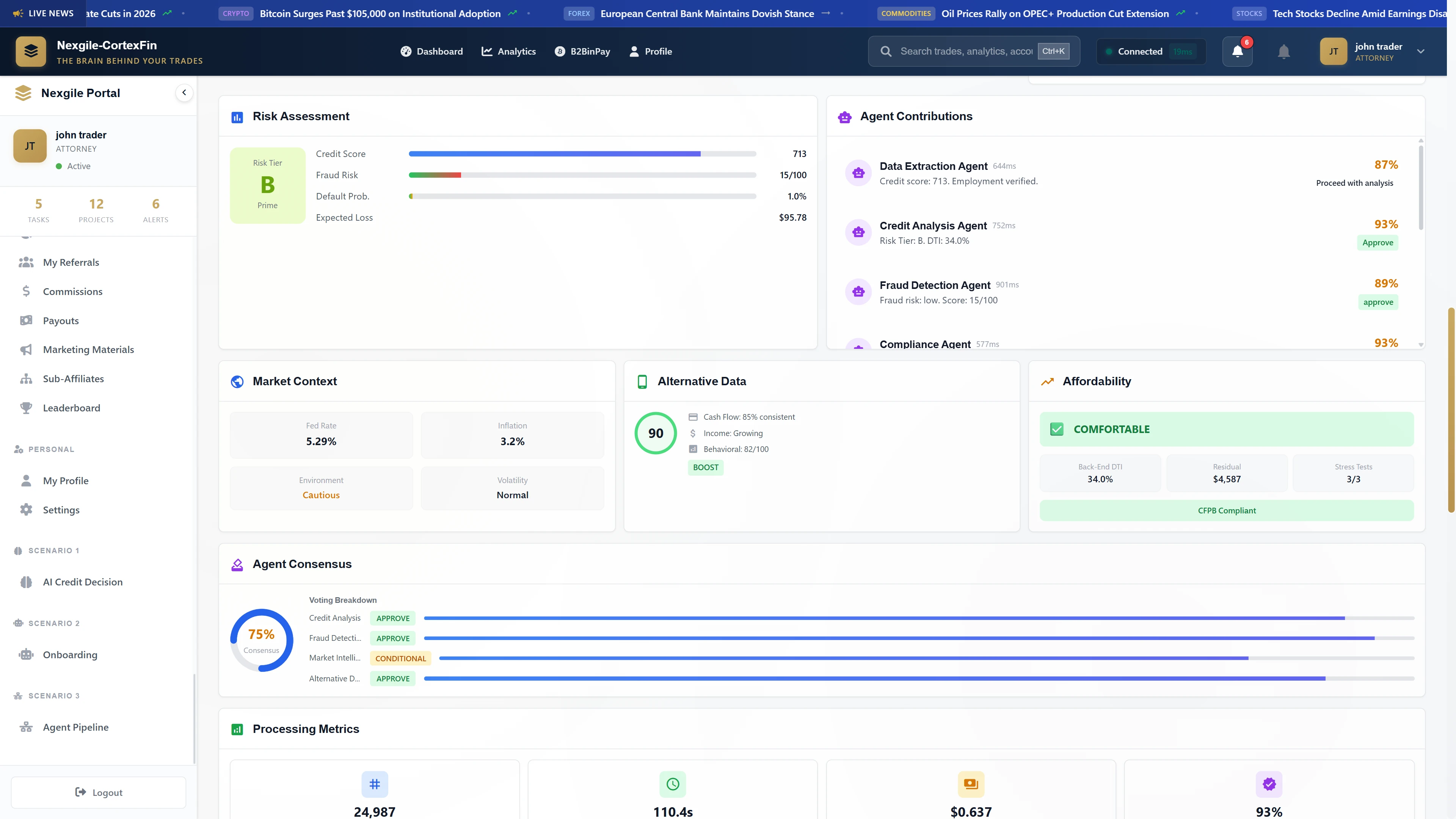
Task: Toggle the BOOST badge in Alternative Data
Action: pyautogui.click(x=705, y=468)
